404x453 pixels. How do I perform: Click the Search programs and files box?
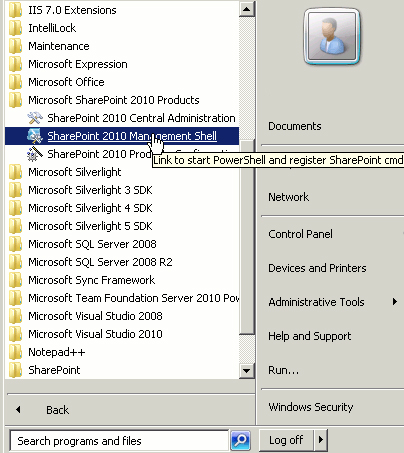tap(119, 441)
